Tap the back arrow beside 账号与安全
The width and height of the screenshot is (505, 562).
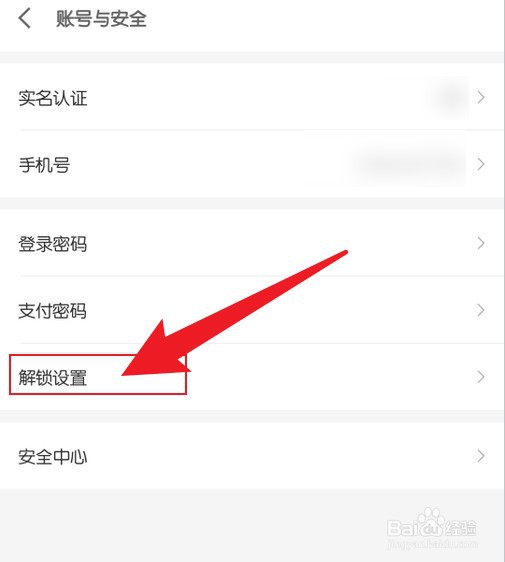[x=24, y=18]
